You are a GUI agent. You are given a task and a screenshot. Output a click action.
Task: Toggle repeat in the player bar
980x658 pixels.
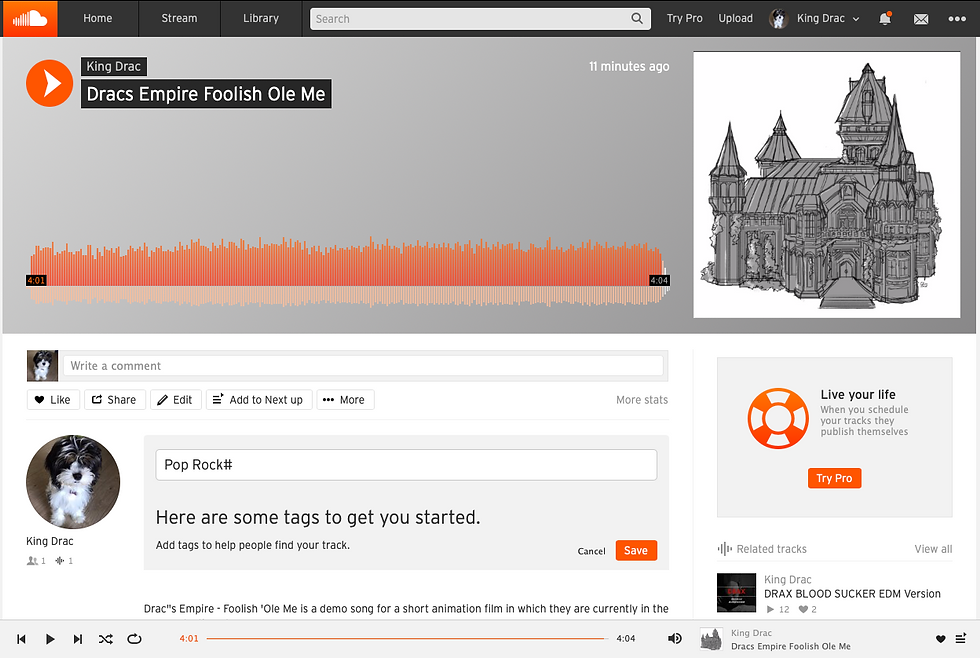(x=134, y=639)
